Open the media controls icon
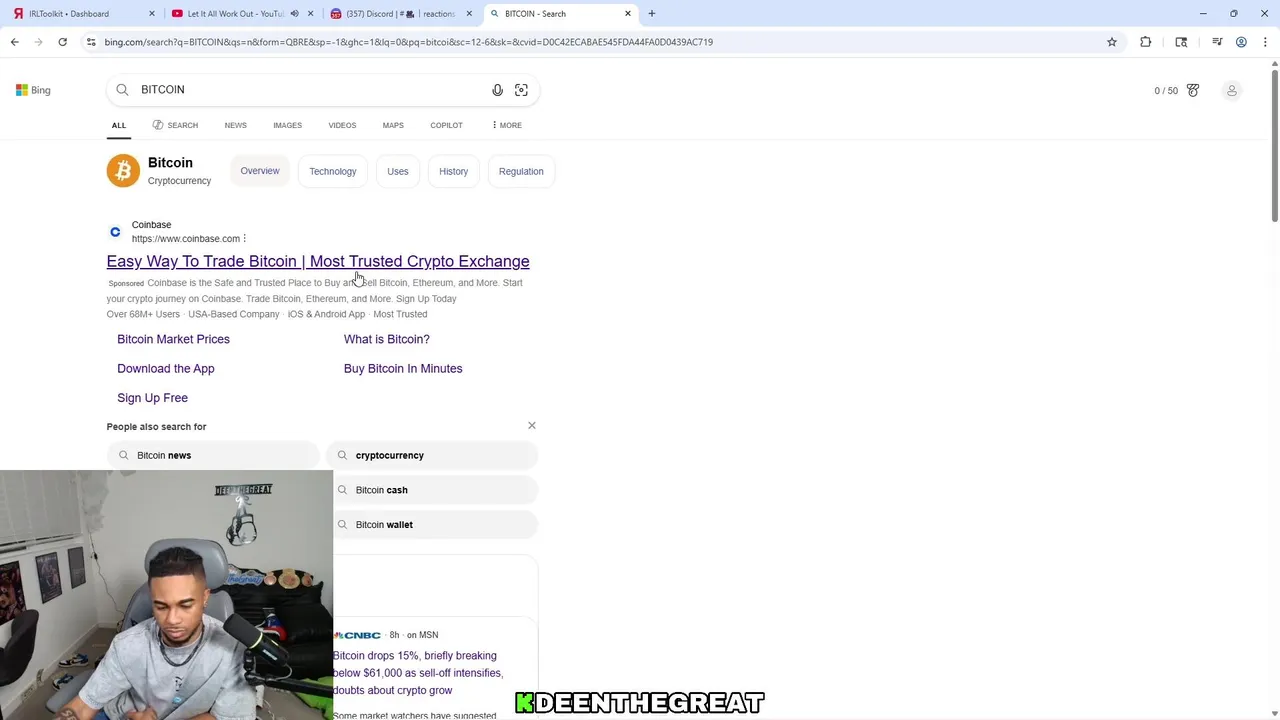 click(x=1217, y=42)
